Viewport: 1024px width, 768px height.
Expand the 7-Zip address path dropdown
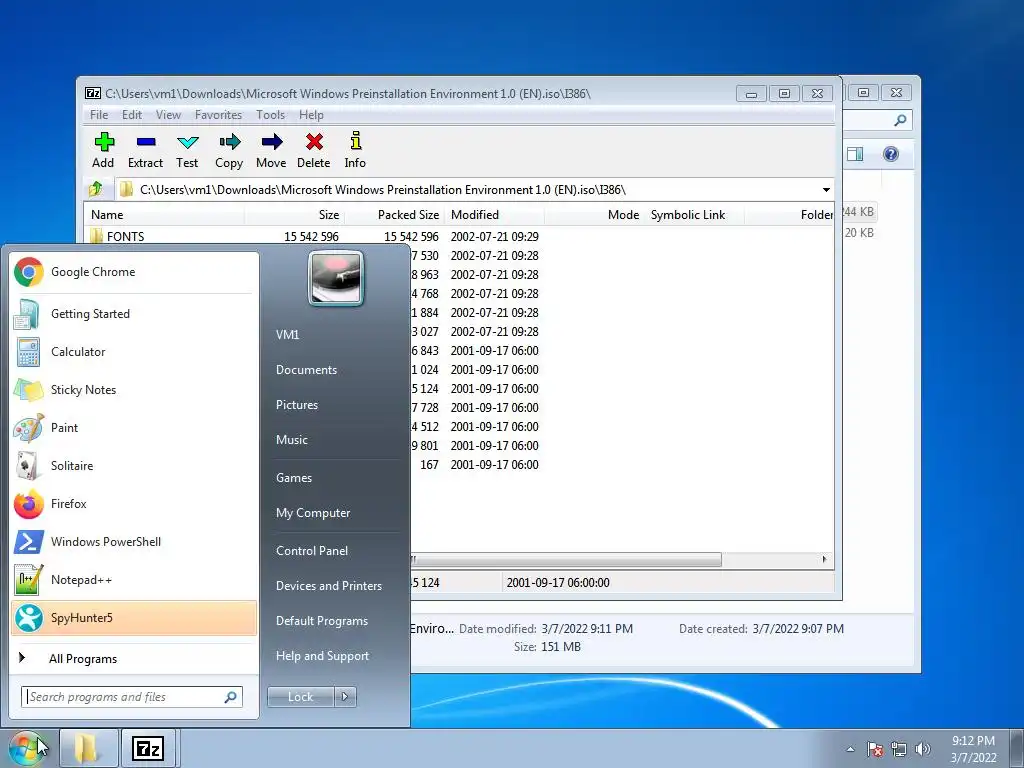pos(826,190)
